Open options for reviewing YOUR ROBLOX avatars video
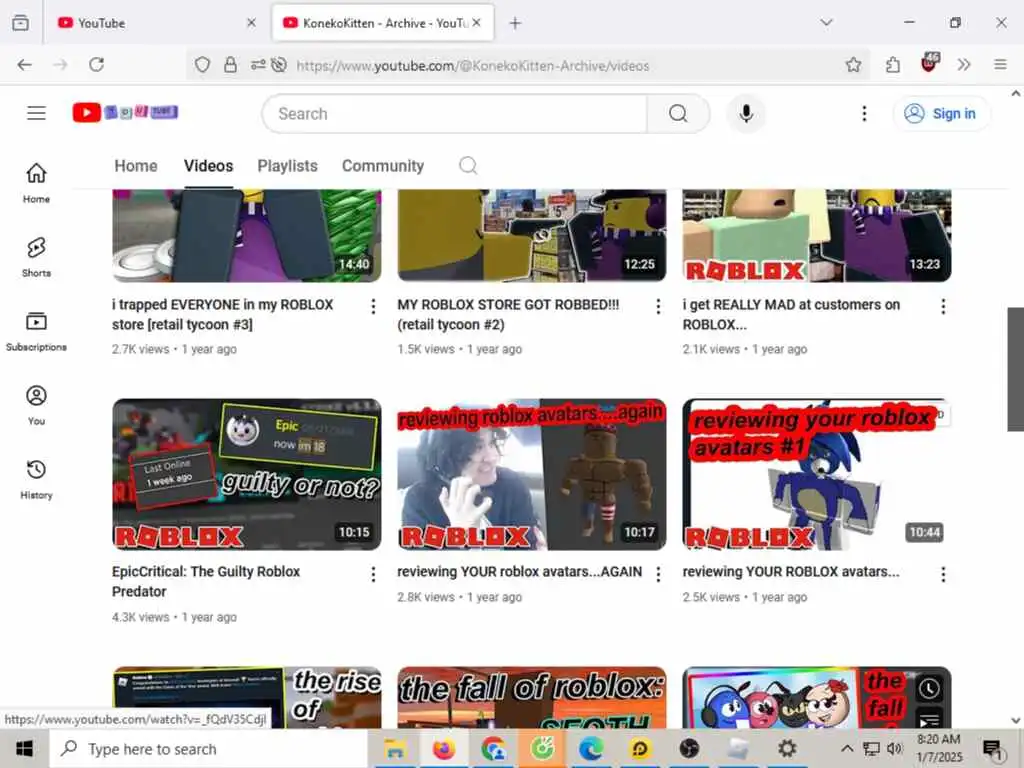 [943, 574]
